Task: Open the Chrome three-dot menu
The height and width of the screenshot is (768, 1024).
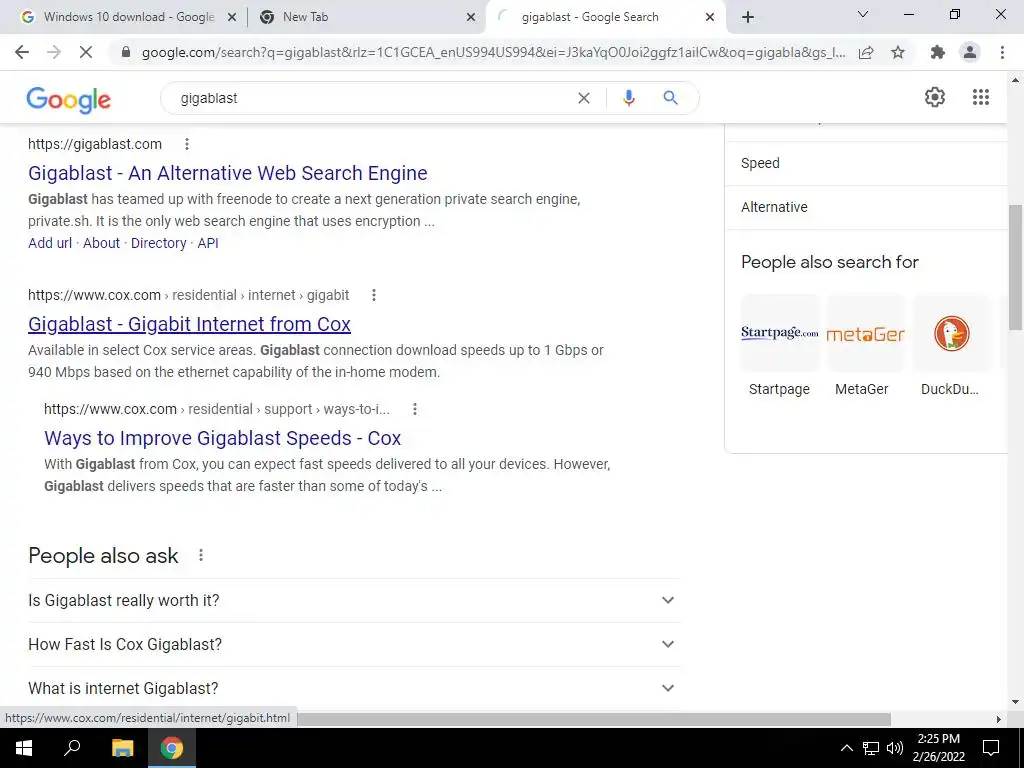Action: coord(1002,52)
